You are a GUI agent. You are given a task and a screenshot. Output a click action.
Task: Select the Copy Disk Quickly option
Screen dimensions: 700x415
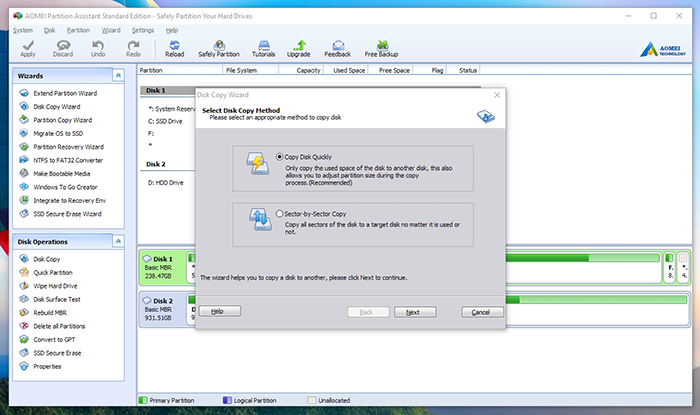click(x=279, y=157)
